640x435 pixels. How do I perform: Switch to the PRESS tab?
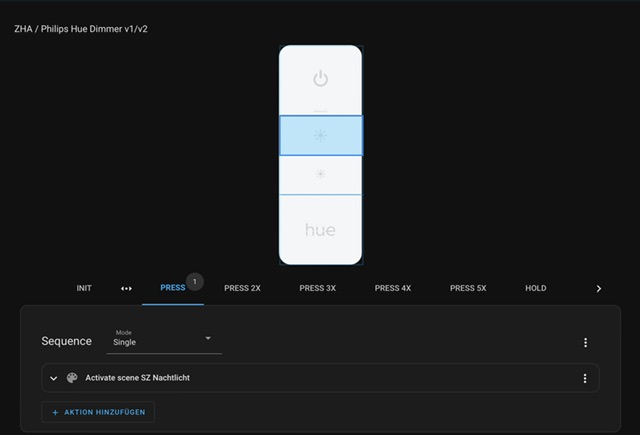point(173,288)
